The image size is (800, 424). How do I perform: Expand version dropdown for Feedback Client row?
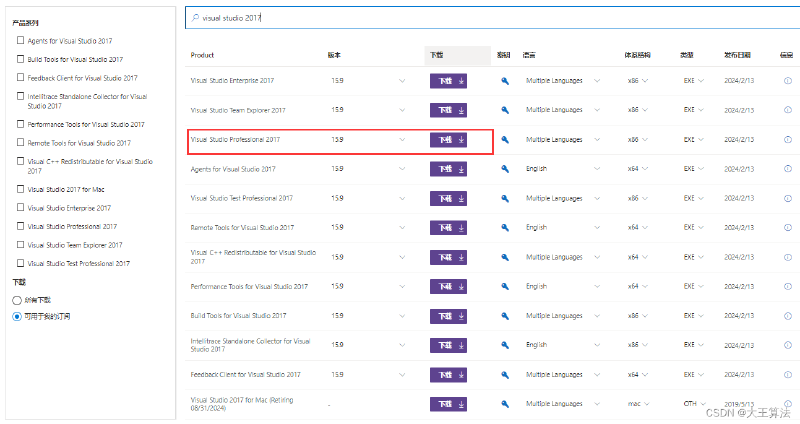click(402, 375)
